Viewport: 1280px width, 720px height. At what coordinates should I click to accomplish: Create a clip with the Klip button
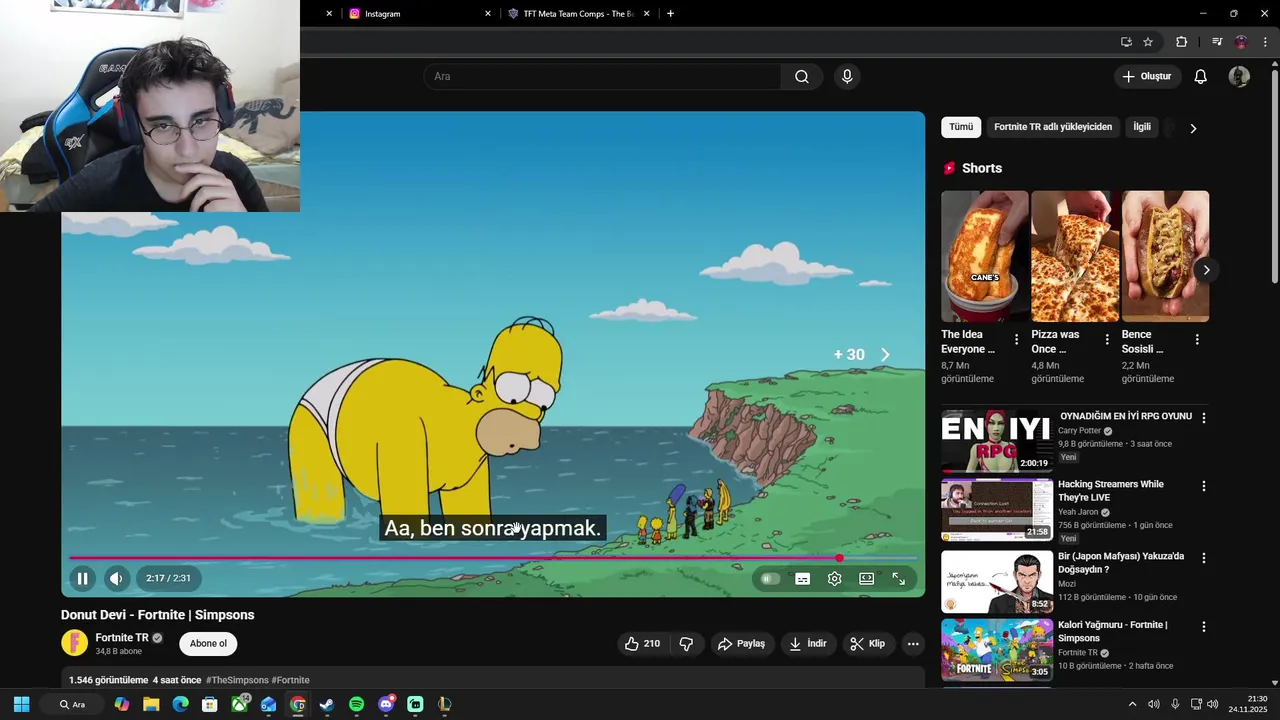tap(868, 644)
